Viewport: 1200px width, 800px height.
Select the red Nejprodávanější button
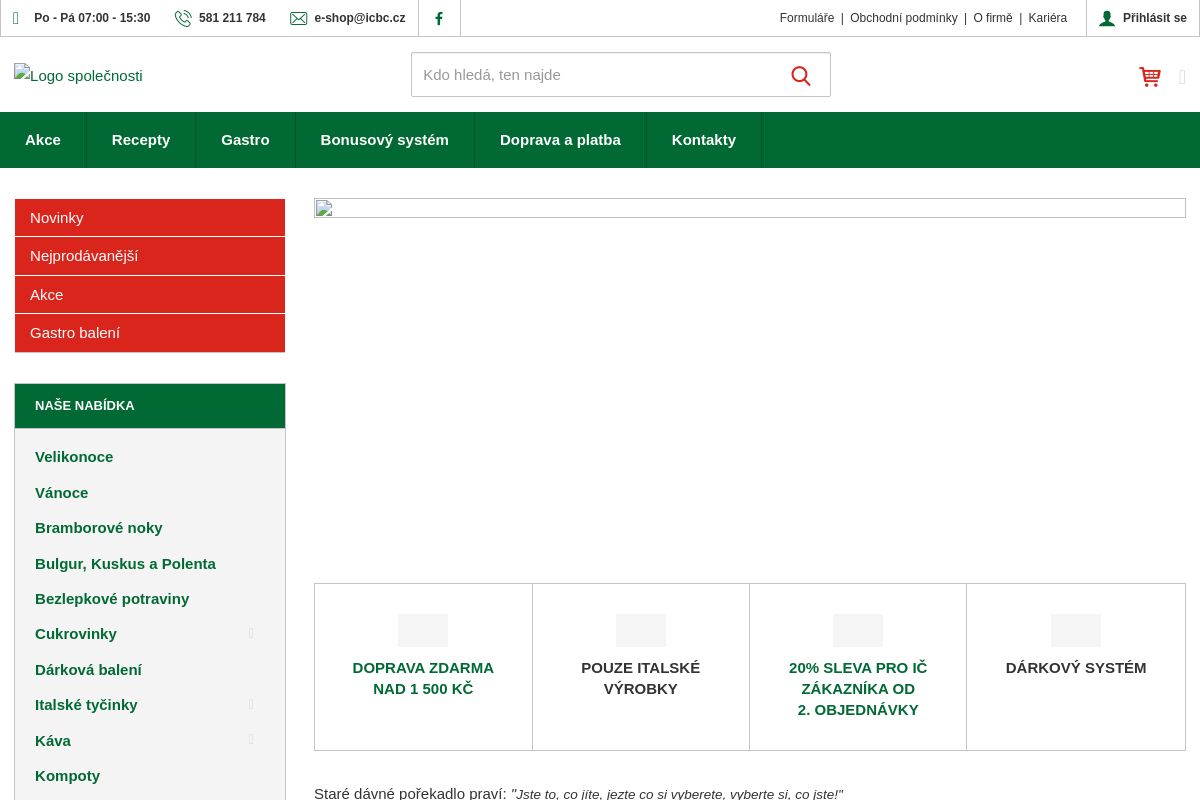[x=150, y=256]
